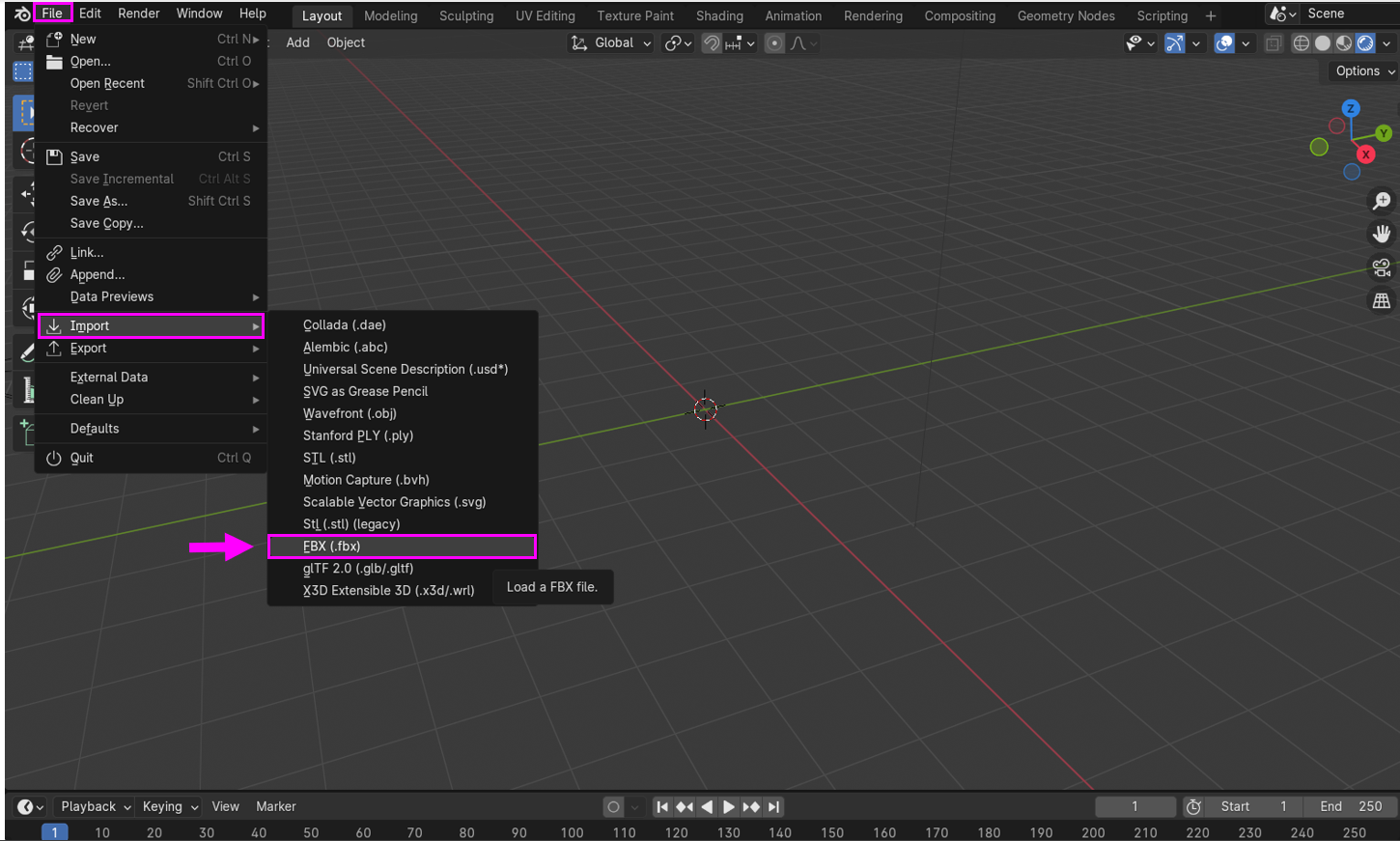The image size is (1400, 841).
Task: Expand the viewport Options dropdown
Action: (1364, 71)
